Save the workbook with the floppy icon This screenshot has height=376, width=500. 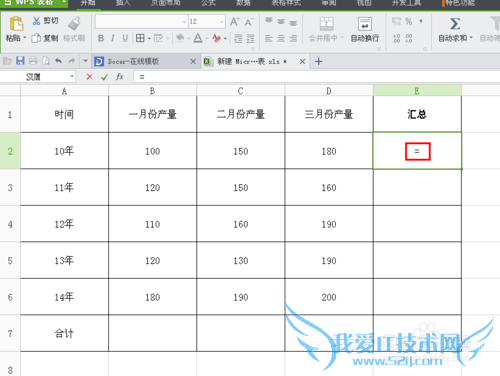point(20,61)
